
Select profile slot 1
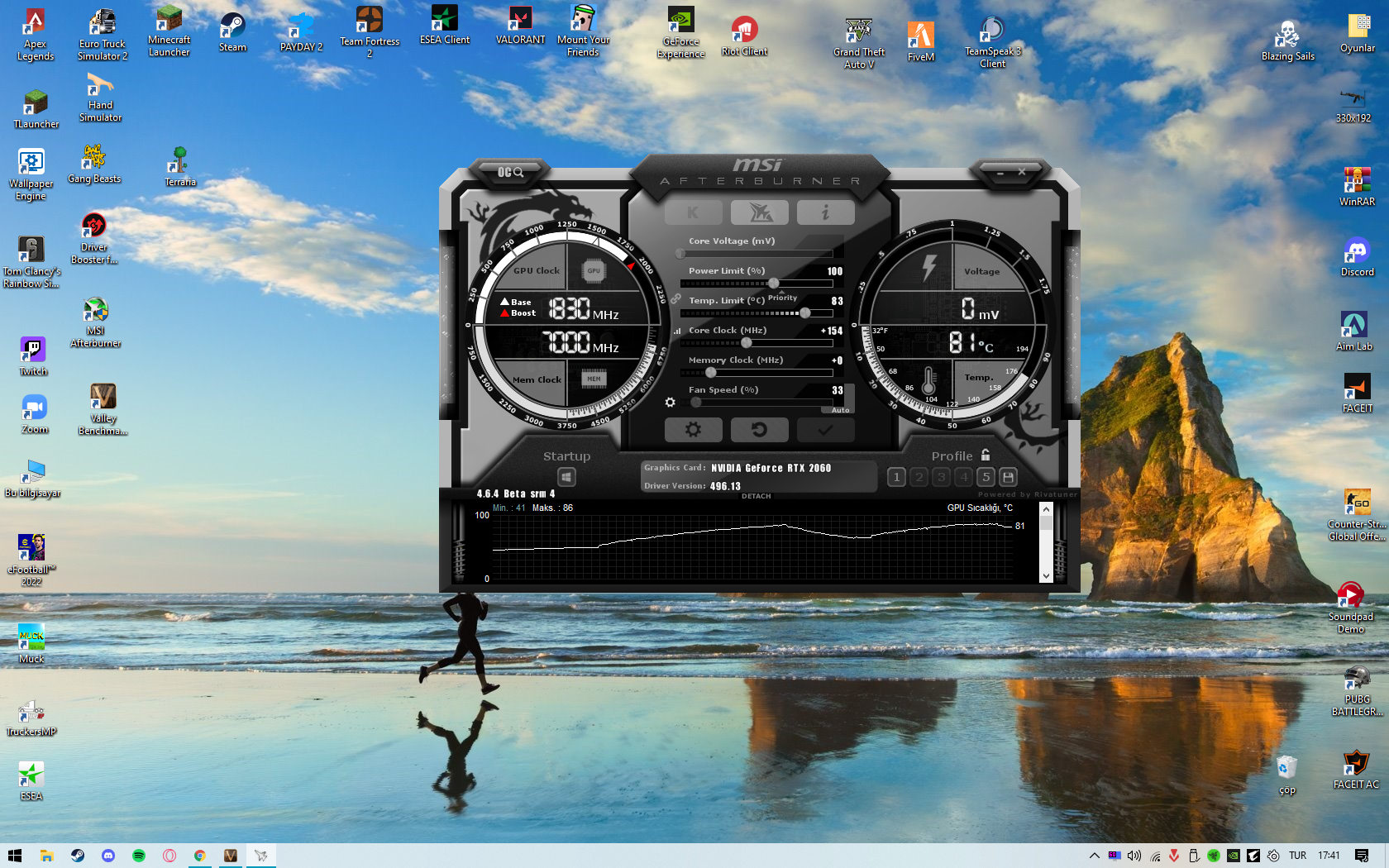click(896, 477)
